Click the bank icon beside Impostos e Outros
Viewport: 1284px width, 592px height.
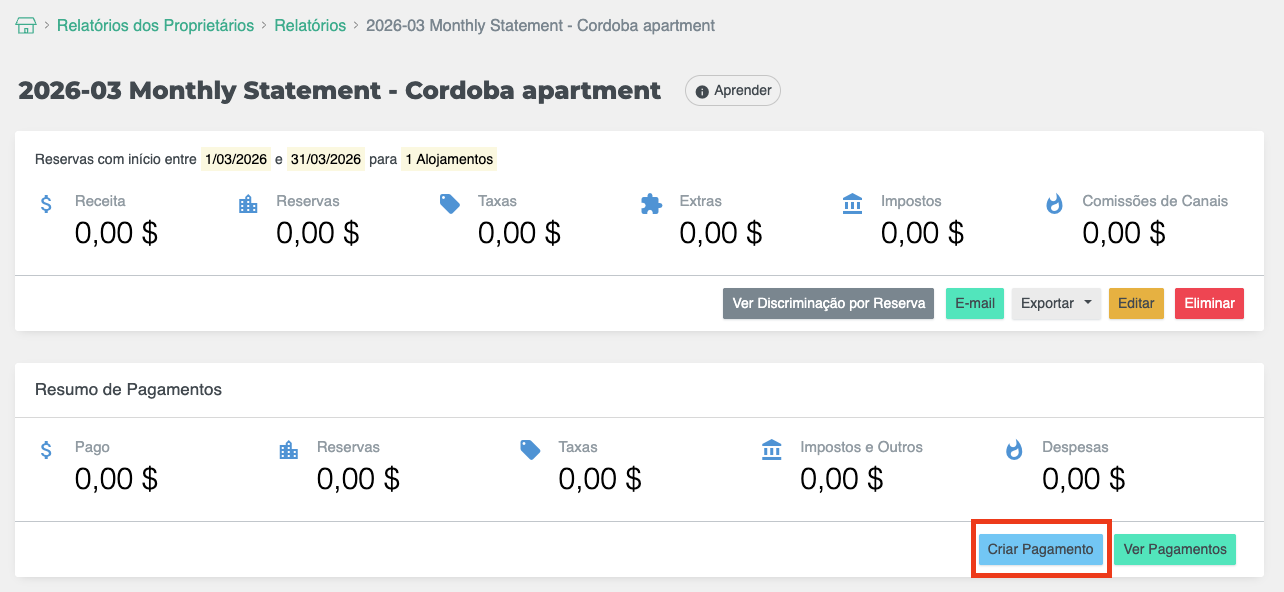[x=772, y=450]
